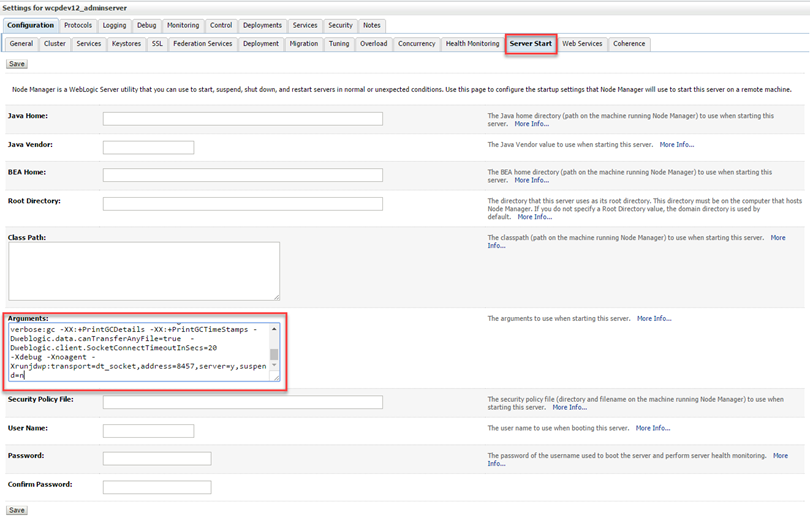The image size is (810, 529).
Task: Open the Logging tab
Action: coord(114,25)
